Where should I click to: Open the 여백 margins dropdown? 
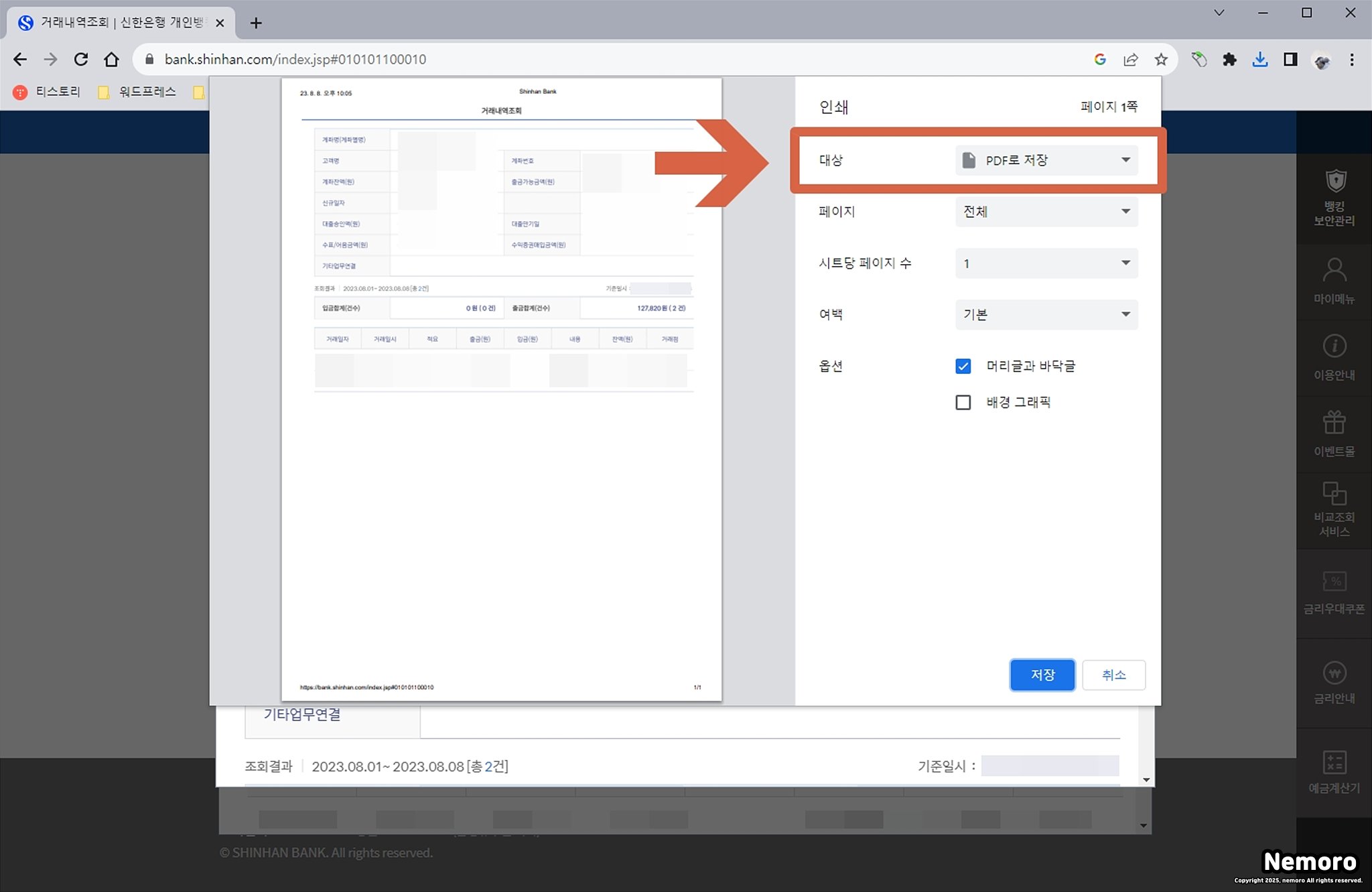click(x=1046, y=314)
